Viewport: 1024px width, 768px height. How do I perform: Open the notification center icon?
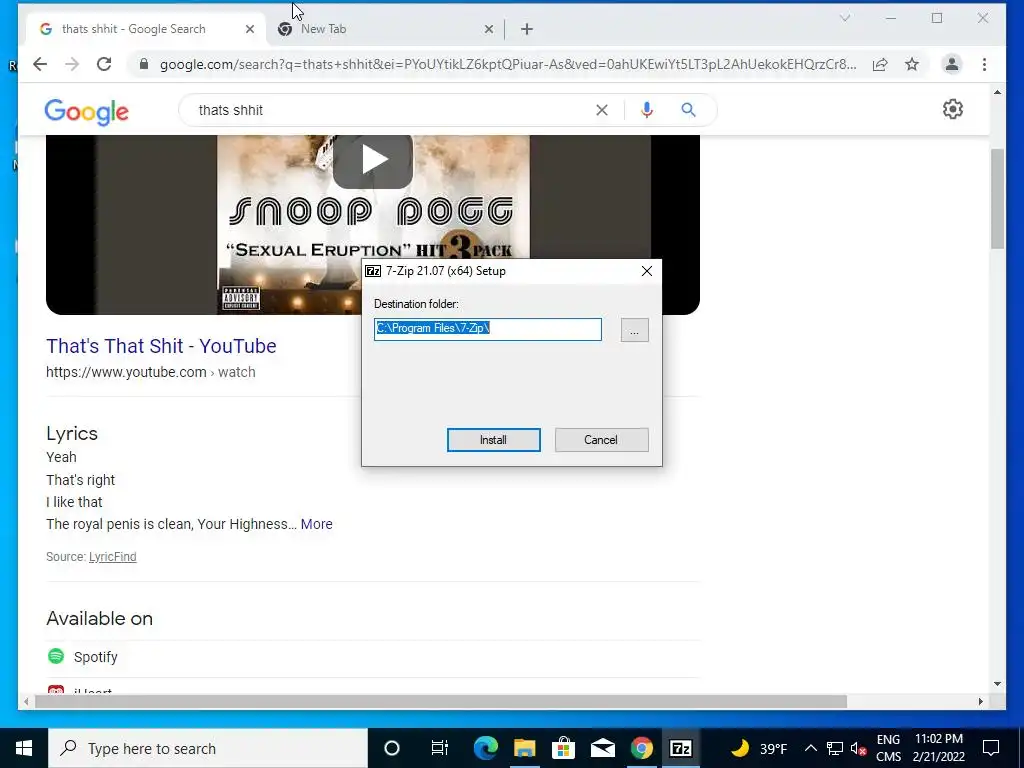991,748
